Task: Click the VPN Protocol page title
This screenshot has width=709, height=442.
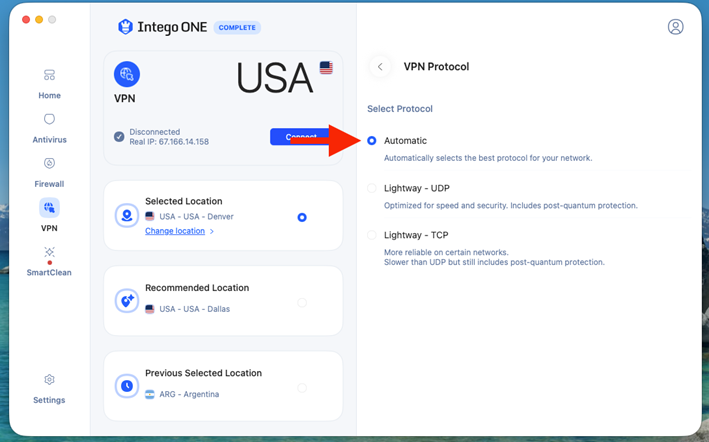Action: point(436,67)
